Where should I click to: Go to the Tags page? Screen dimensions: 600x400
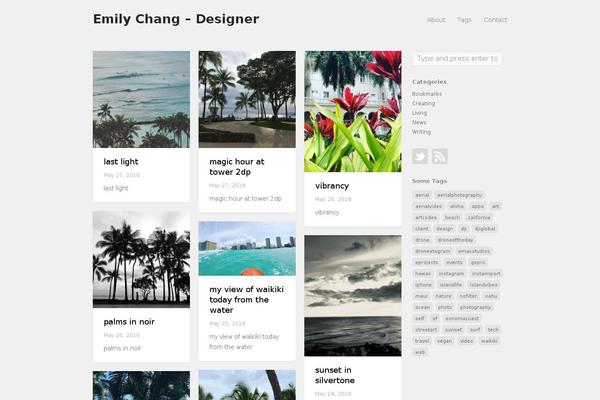[464, 20]
